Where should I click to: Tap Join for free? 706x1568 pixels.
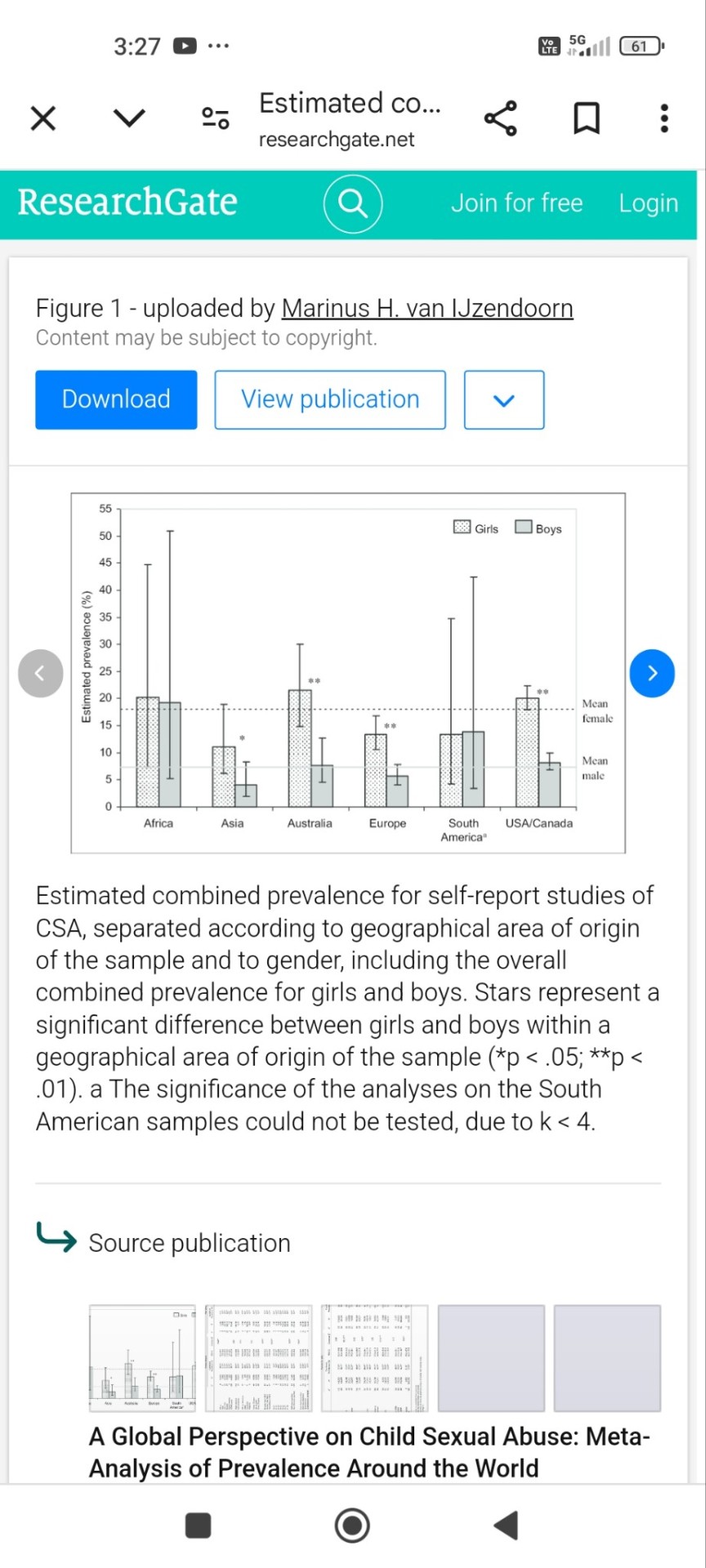pos(516,203)
